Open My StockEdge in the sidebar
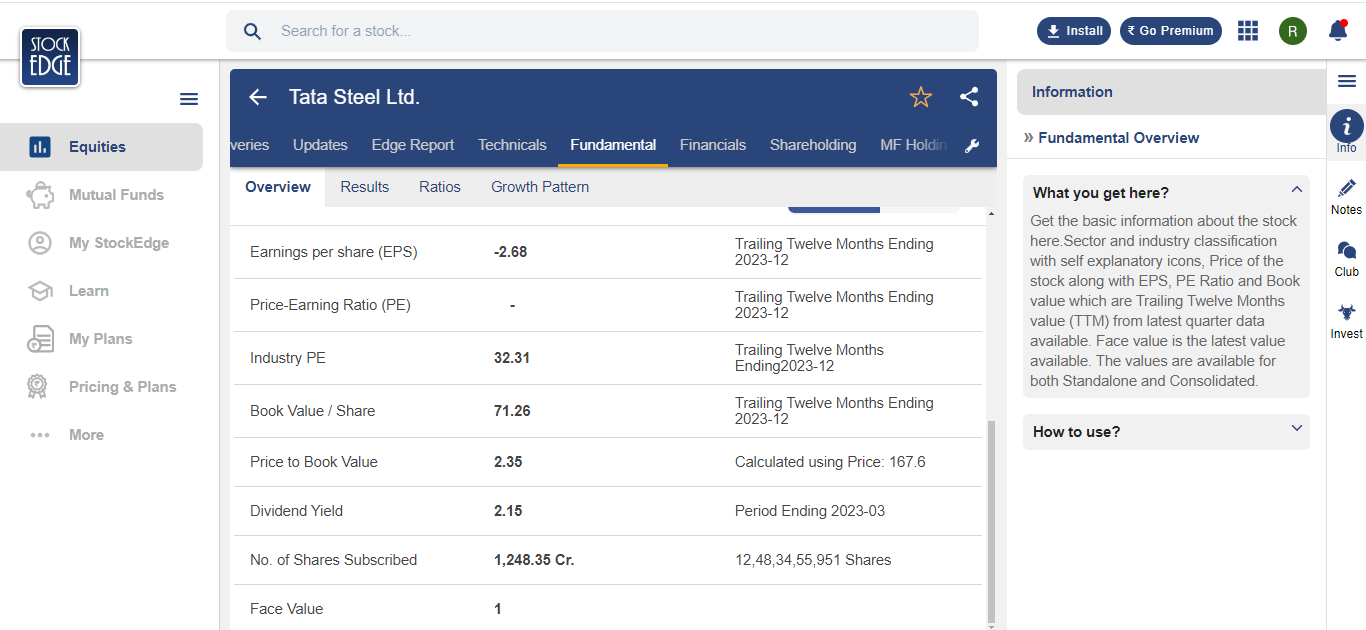The image size is (1366, 630). point(101,243)
